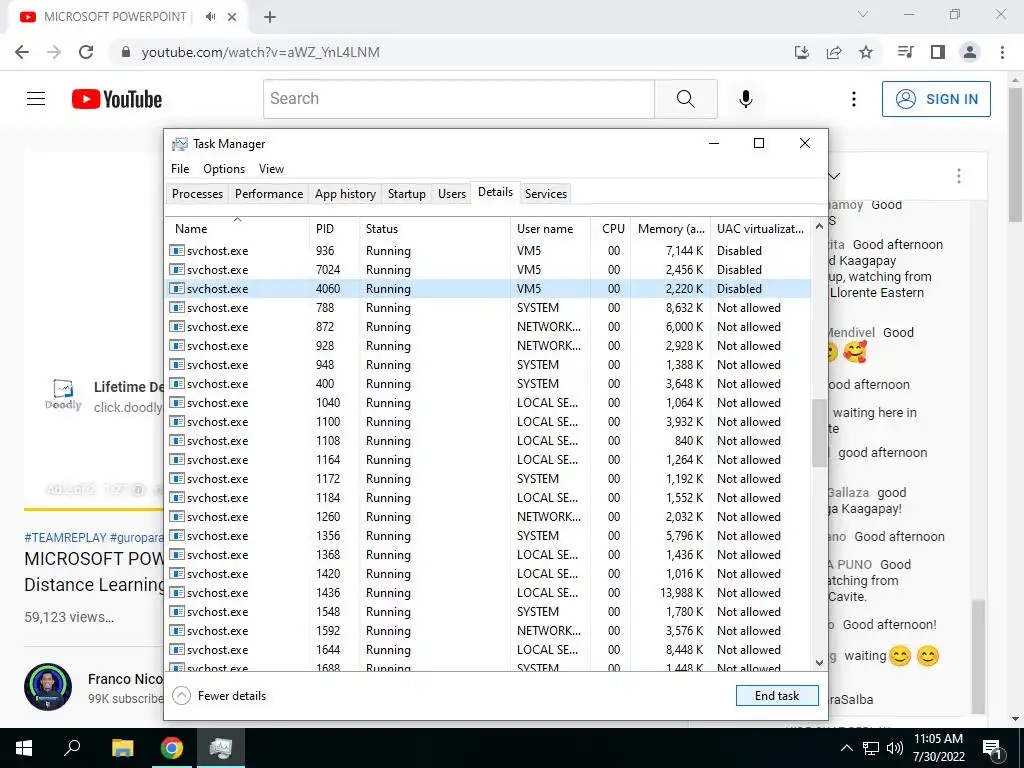Sort by the PID column header

tap(334, 229)
